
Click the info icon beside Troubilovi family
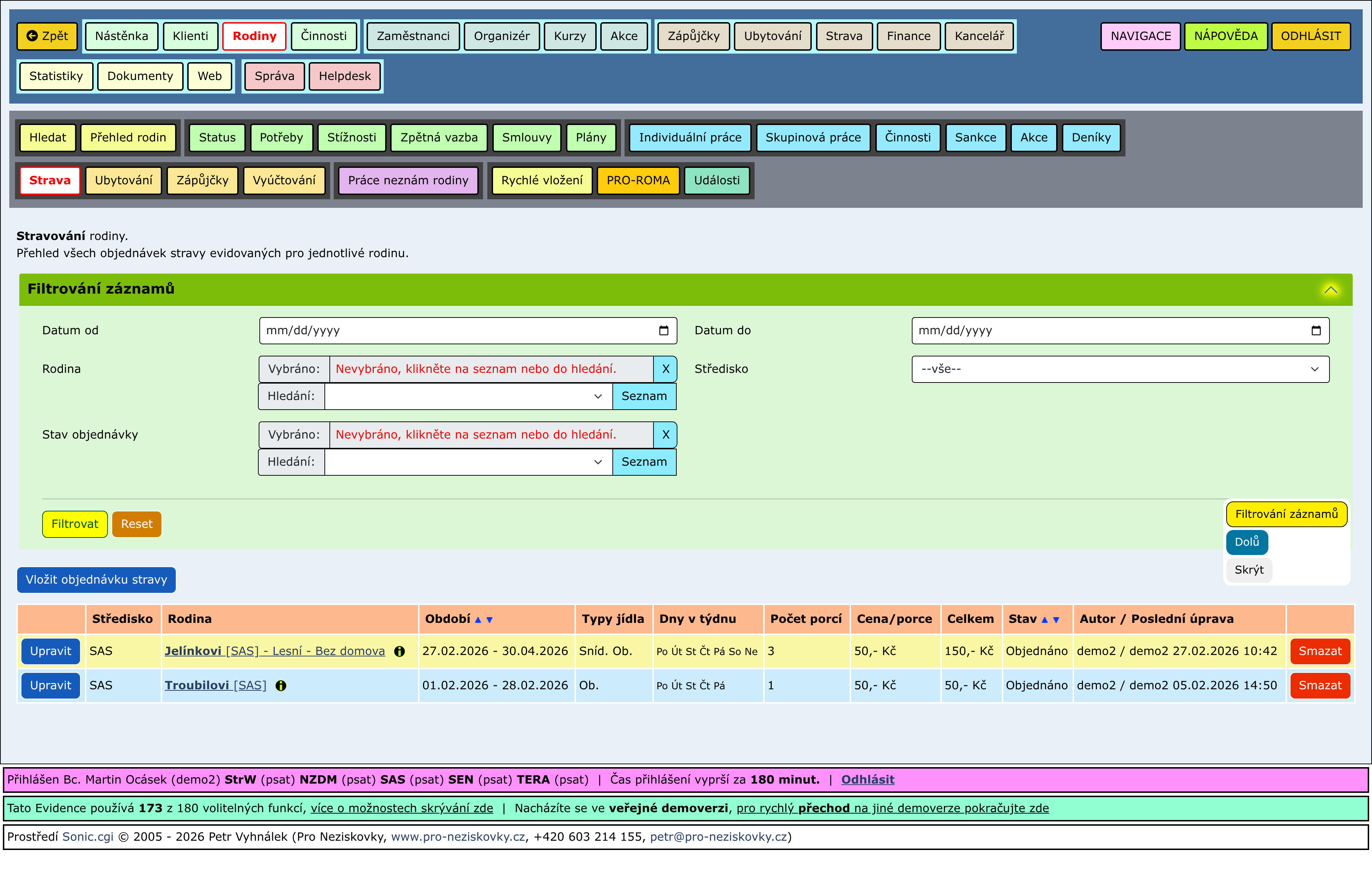281,685
